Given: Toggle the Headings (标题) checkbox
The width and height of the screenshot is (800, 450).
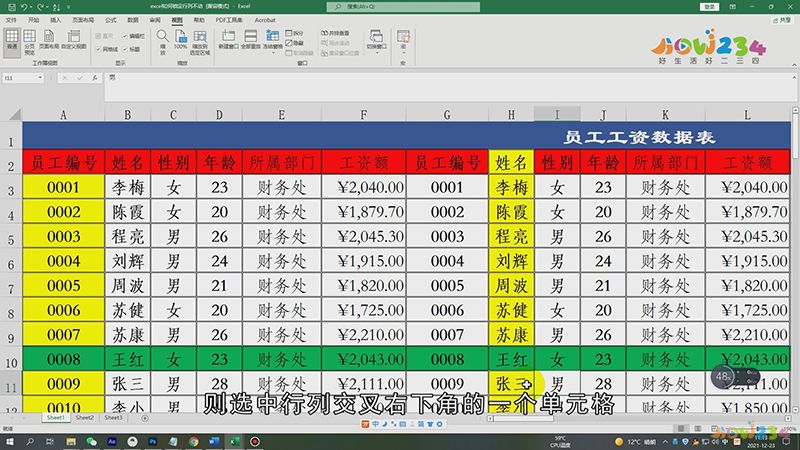Looking at the screenshot, I should click(x=131, y=49).
